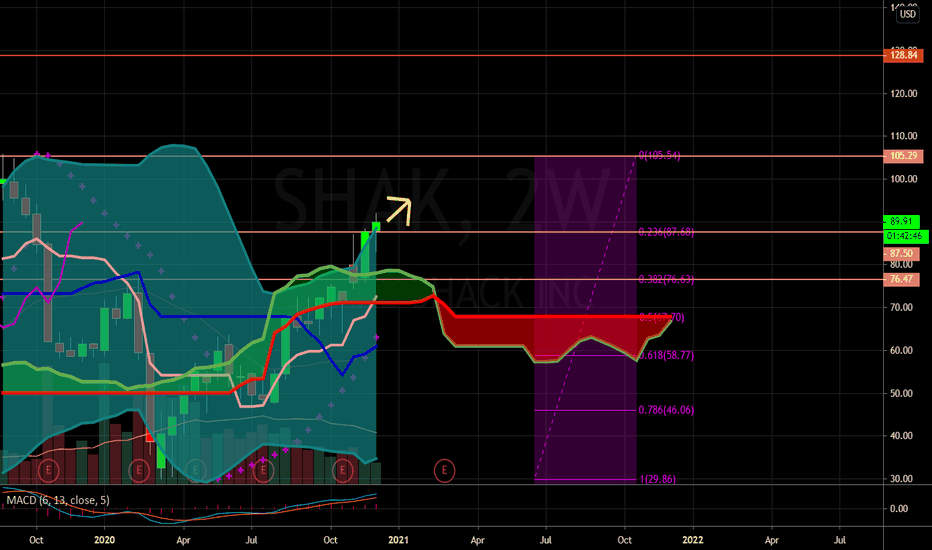
Task: Select the 87.50 price line label
Action: [x=902, y=254]
